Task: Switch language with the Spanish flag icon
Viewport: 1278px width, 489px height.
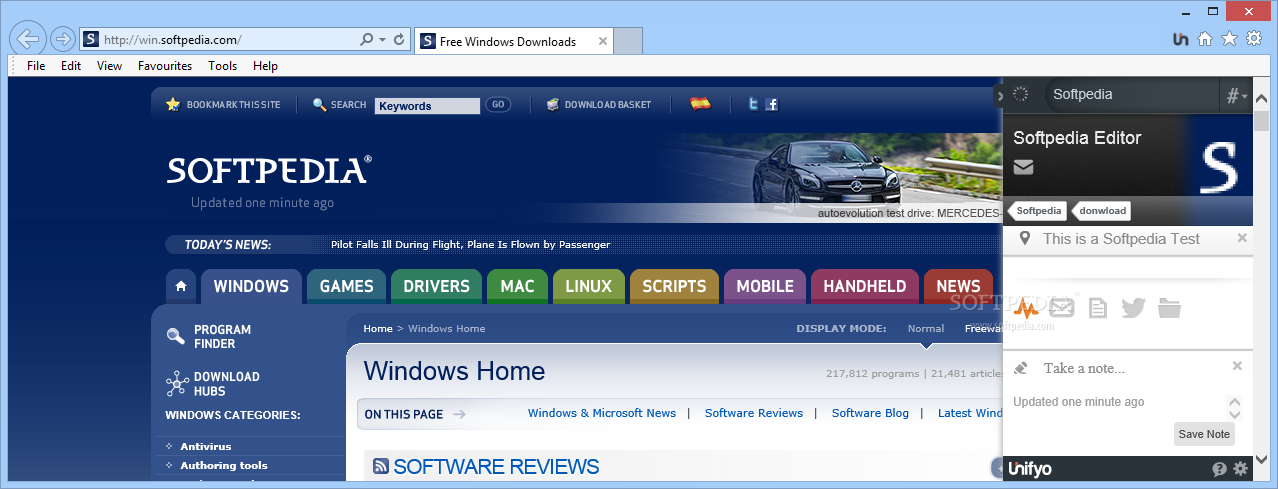Action: (x=700, y=103)
